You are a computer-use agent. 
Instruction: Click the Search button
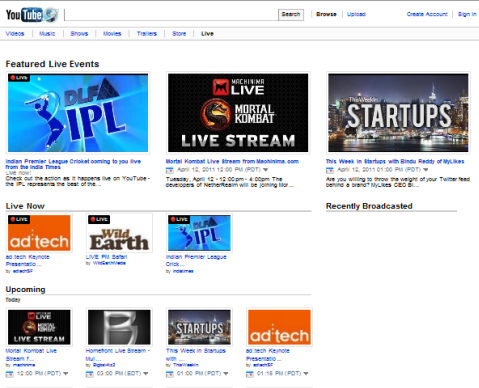(291, 14)
